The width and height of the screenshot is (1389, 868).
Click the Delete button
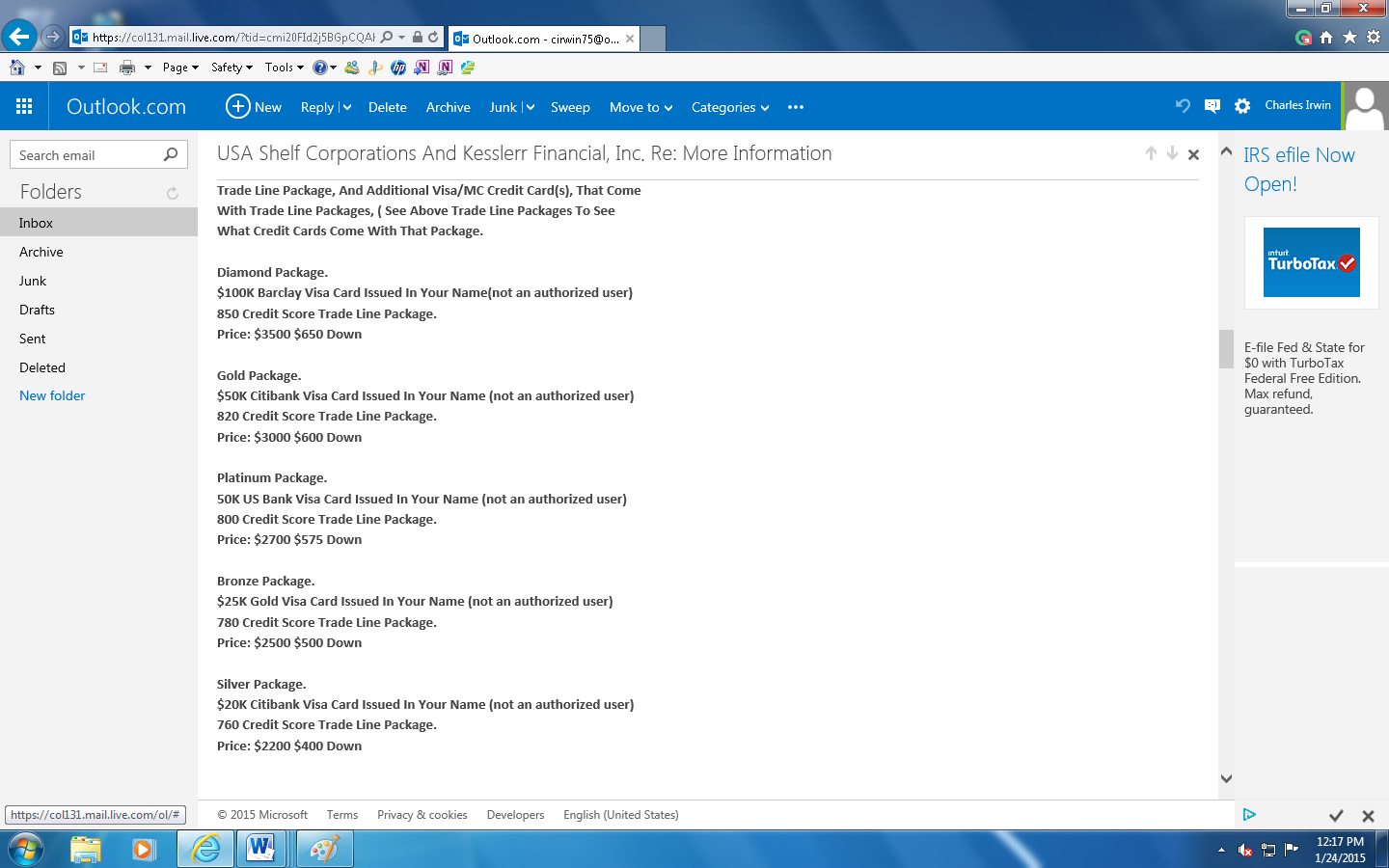pos(387,107)
